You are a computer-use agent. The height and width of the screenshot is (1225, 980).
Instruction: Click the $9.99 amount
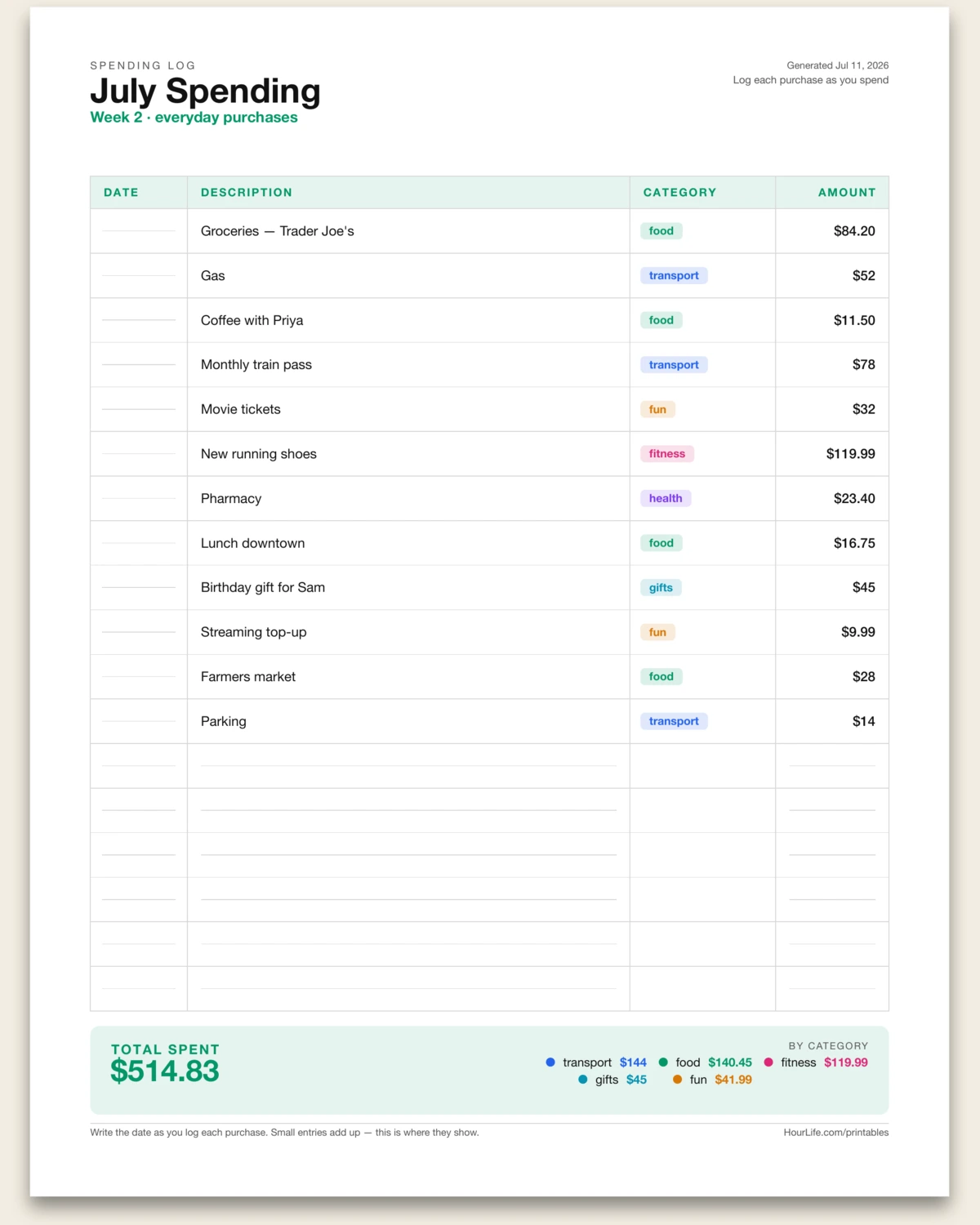coord(858,632)
